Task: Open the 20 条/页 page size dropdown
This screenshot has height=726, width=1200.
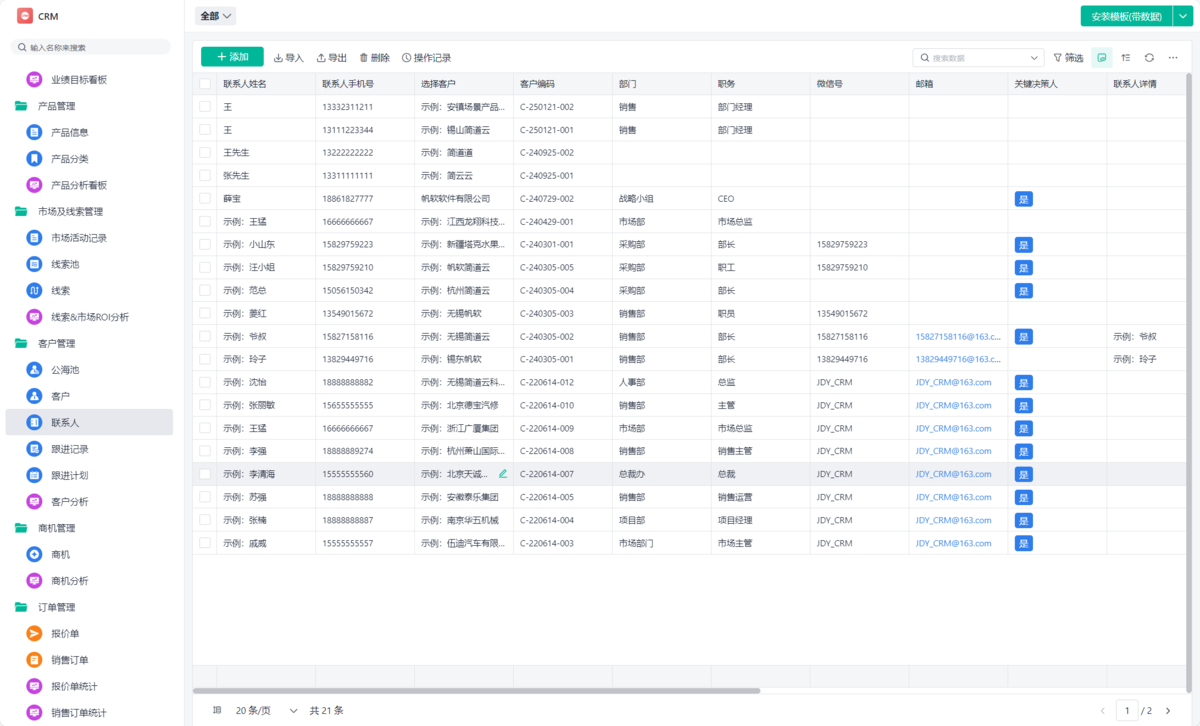Action: [266, 710]
